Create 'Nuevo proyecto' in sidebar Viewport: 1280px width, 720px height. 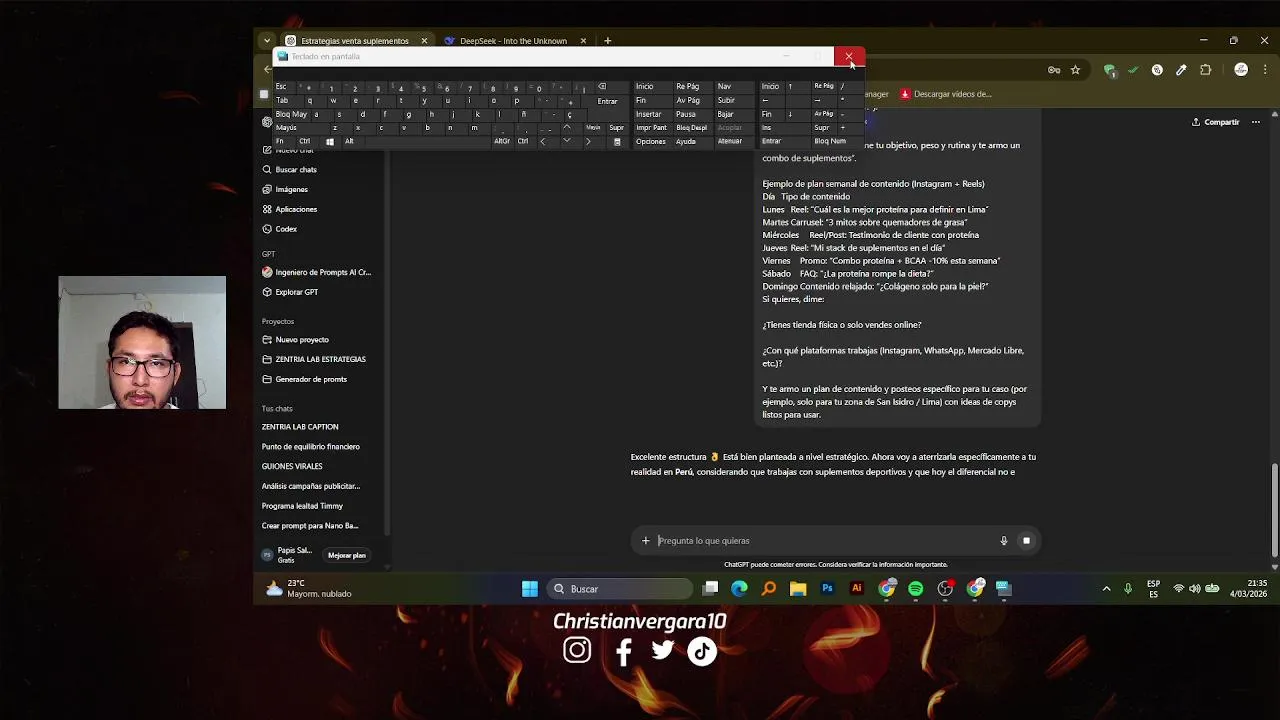pyautogui.click(x=301, y=340)
